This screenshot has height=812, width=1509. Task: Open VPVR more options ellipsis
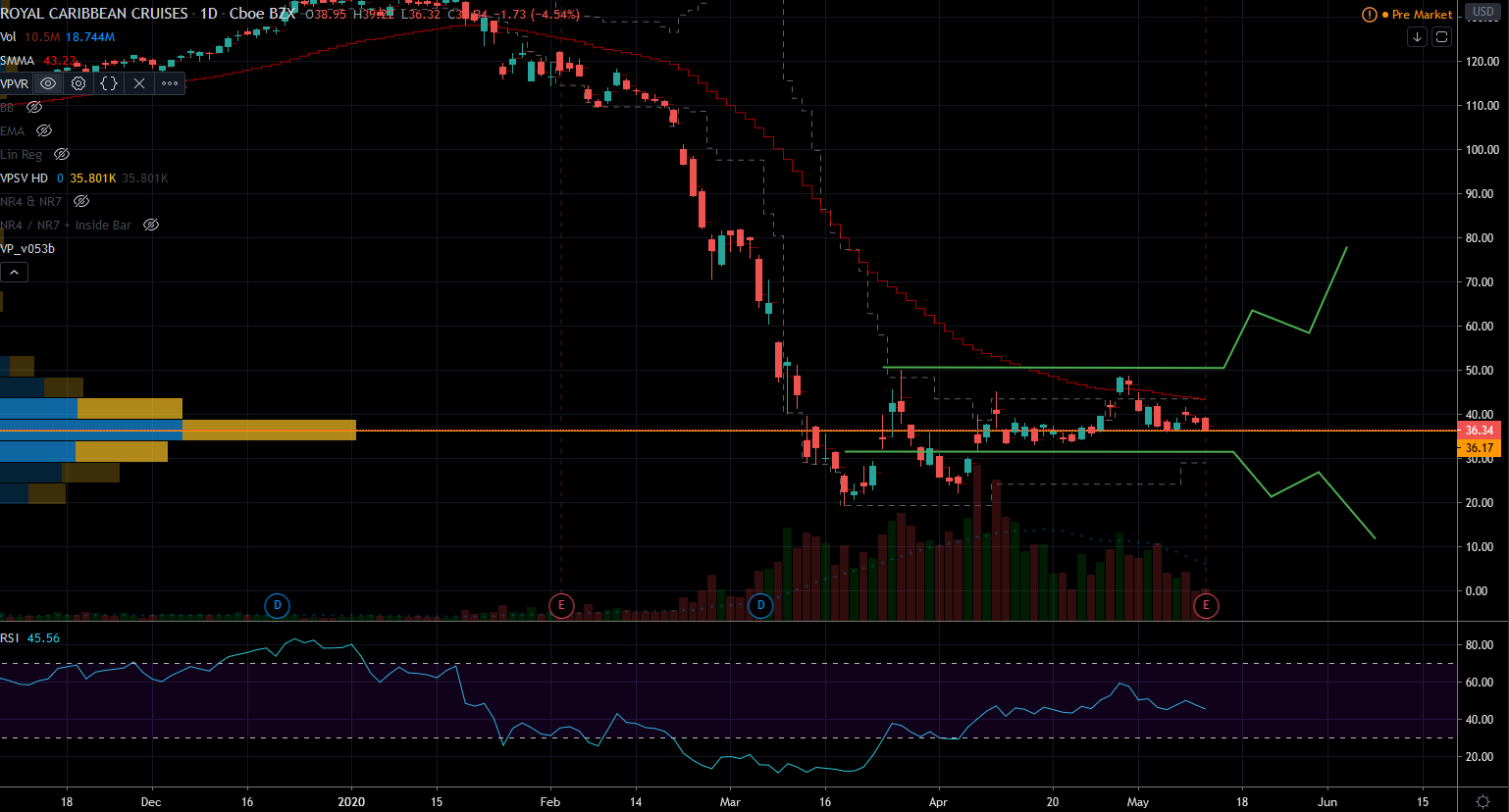click(170, 83)
